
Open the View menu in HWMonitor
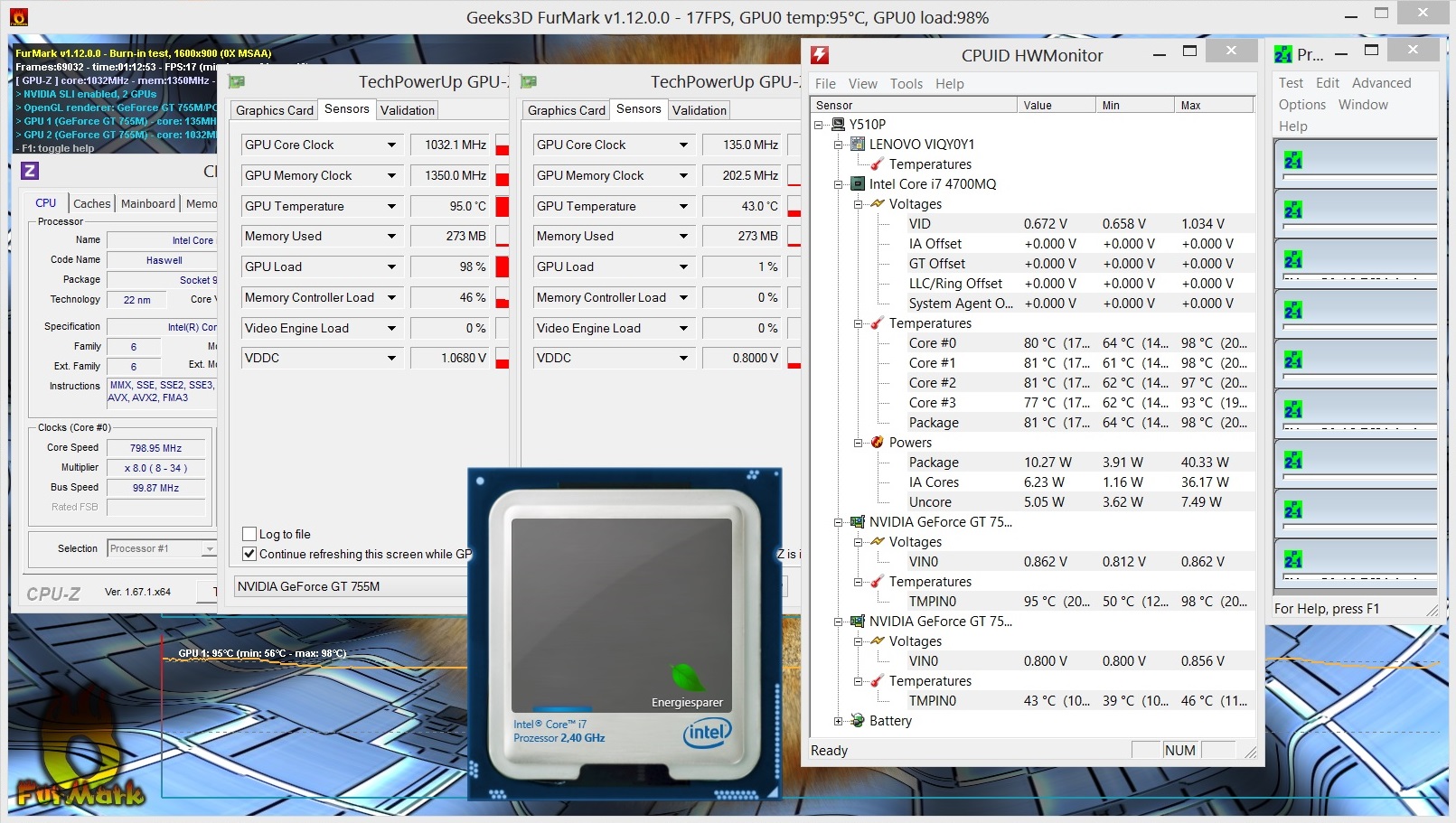point(862,84)
